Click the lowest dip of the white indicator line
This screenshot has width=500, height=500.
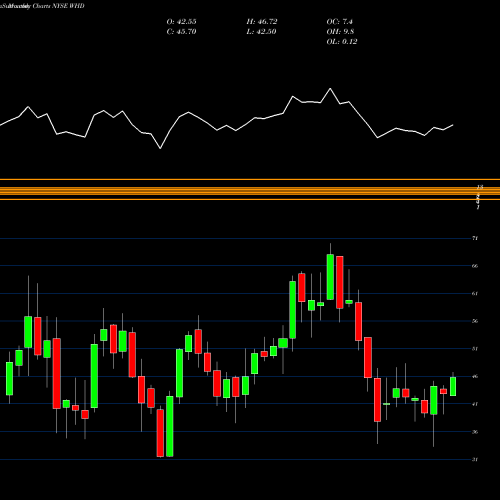point(160,148)
